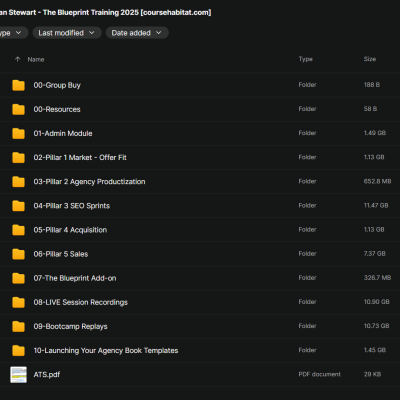Click the folder icon for 02-Pillar 1 Market
This screenshot has height=400, width=400.
tap(18, 158)
